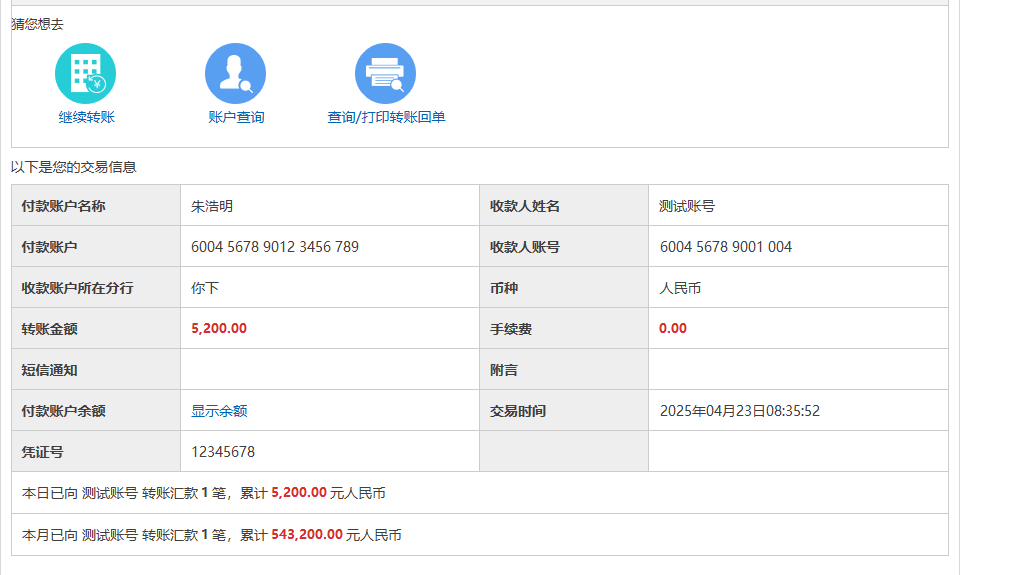The width and height of the screenshot is (1010, 575).
Task: Select the voucher number 12345678
Action: [x=223, y=452]
